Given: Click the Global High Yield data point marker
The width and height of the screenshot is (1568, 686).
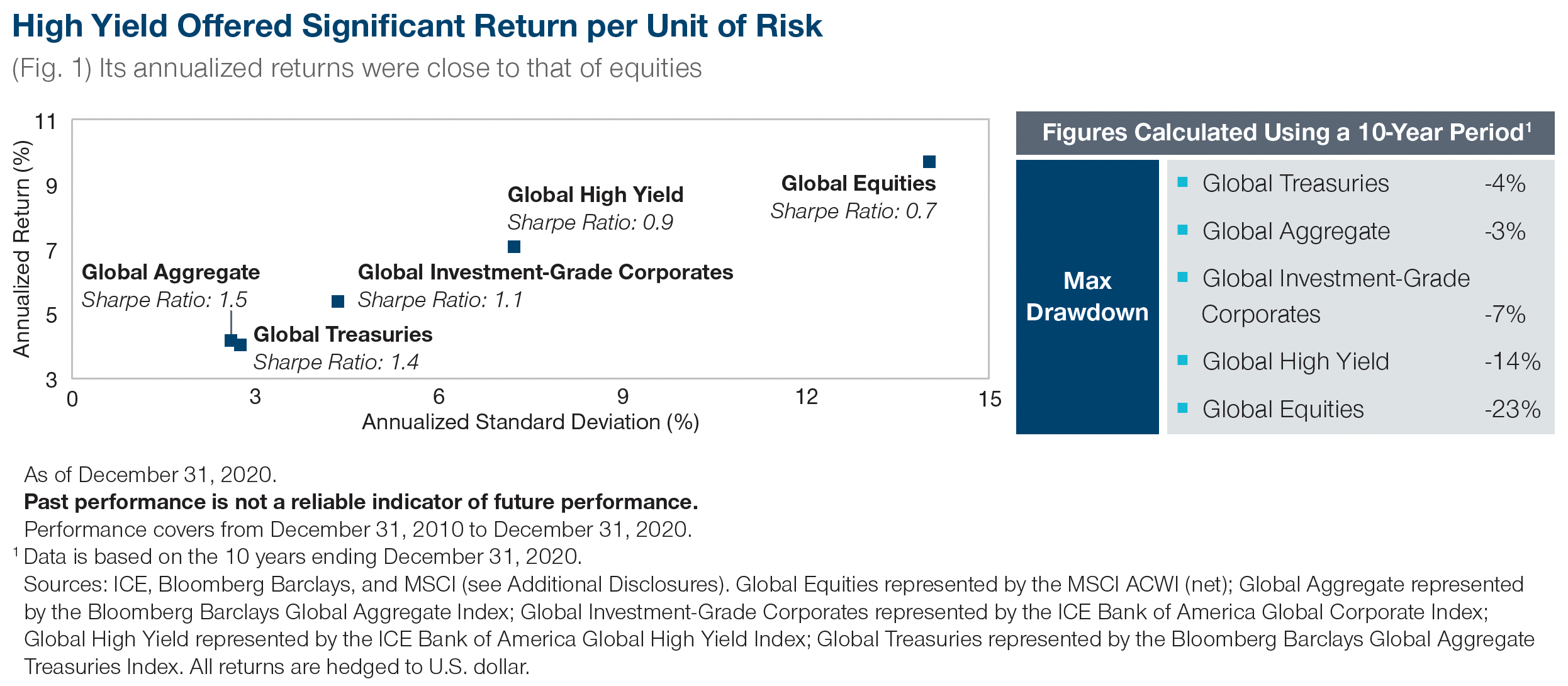Looking at the screenshot, I should pyautogui.click(x=514, y=247).
